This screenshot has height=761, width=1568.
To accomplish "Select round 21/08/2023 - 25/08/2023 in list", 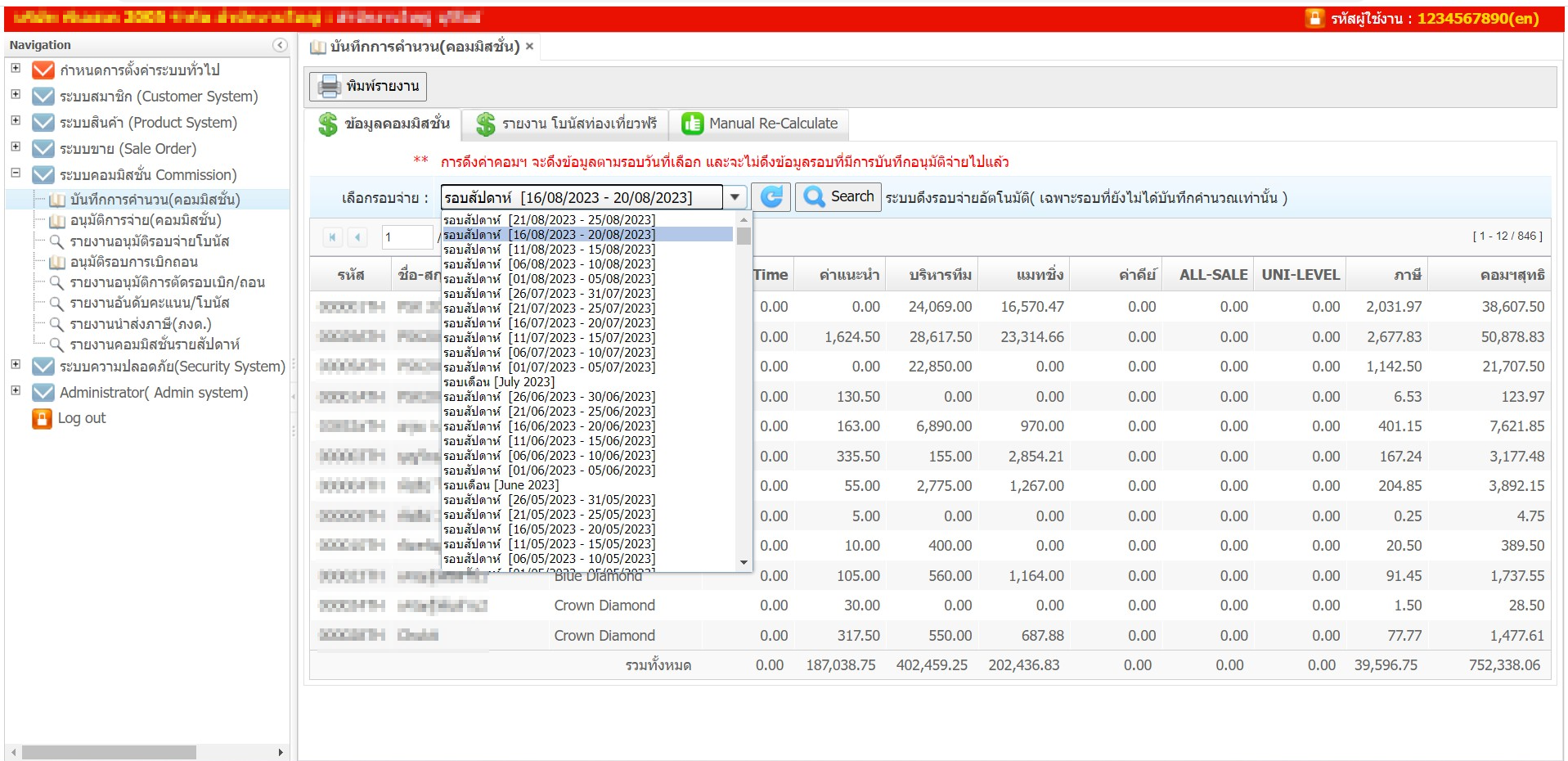I will 549,220.
